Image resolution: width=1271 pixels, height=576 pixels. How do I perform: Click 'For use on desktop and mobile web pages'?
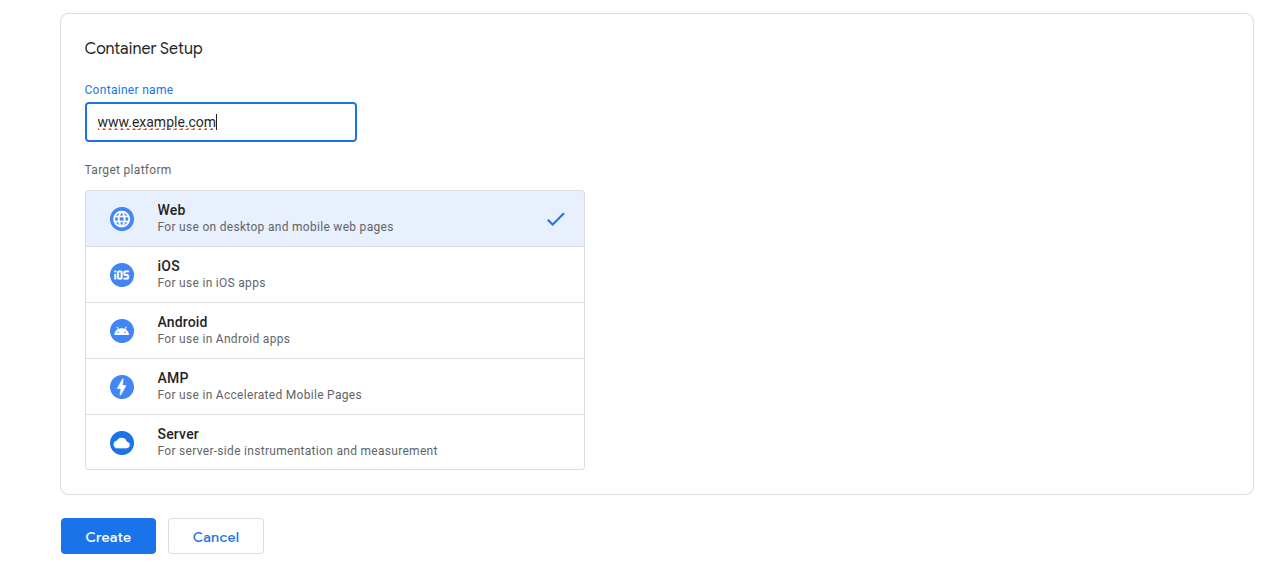pos(275,227)
